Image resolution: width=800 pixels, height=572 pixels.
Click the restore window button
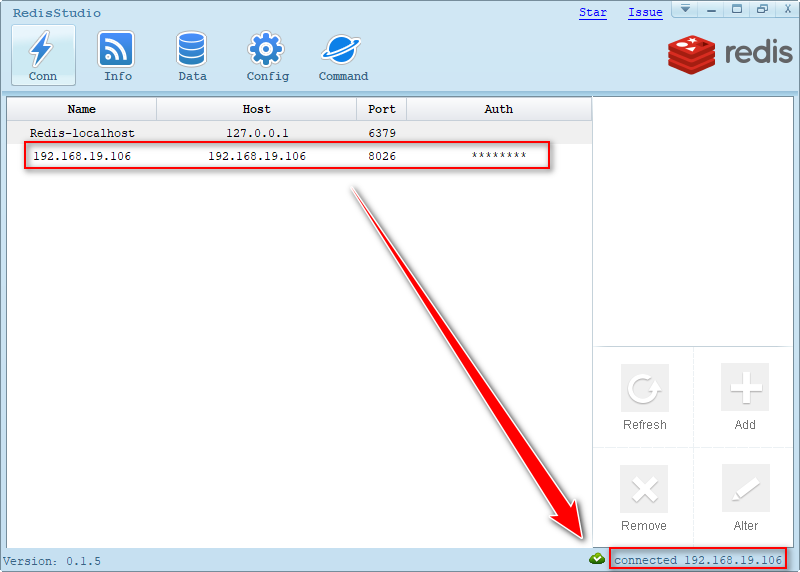point(762,9)
